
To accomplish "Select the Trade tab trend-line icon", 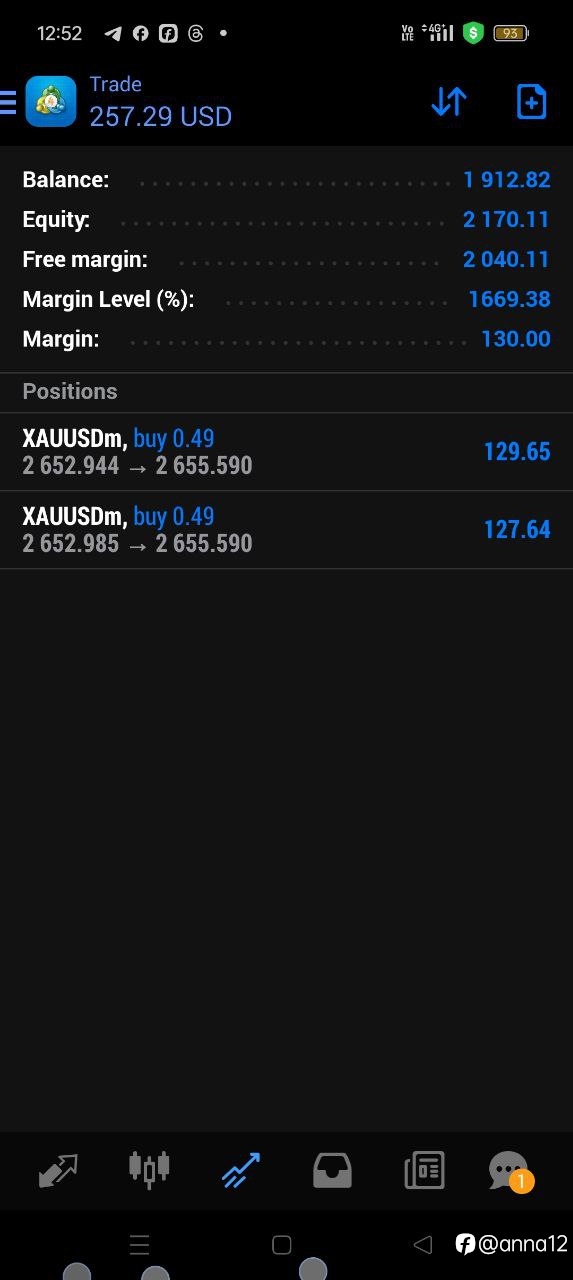I will pyautogui.click(x=240, y=1170).
